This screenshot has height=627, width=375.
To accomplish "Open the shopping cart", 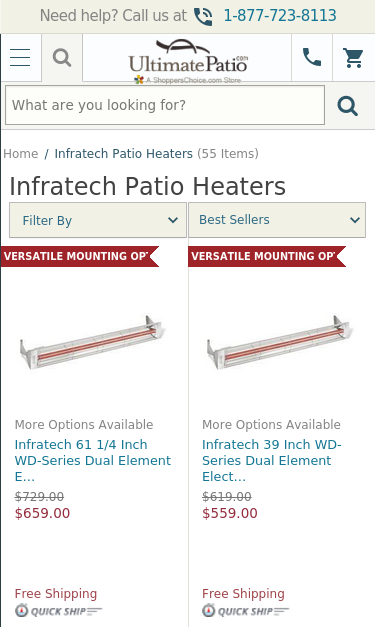I will [353, 58].
